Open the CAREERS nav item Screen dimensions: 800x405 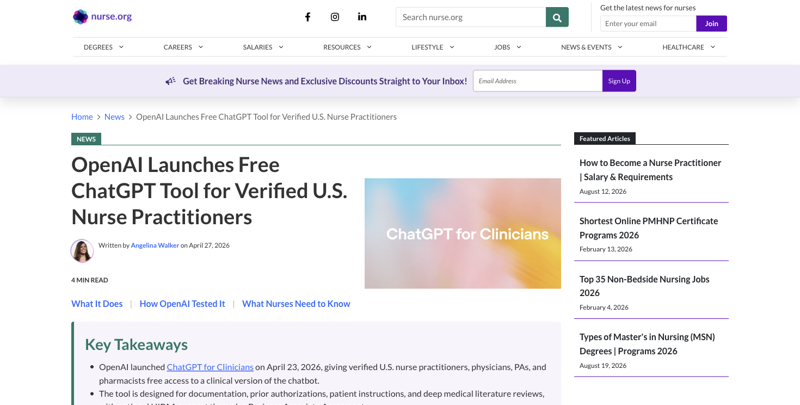coord(178,47)
